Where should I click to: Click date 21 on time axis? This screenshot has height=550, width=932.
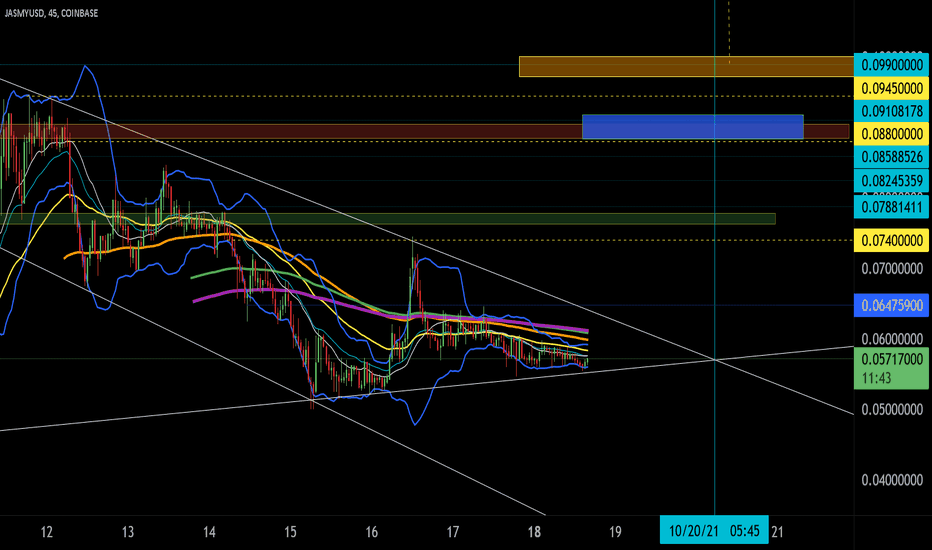[x=777, y=532]
